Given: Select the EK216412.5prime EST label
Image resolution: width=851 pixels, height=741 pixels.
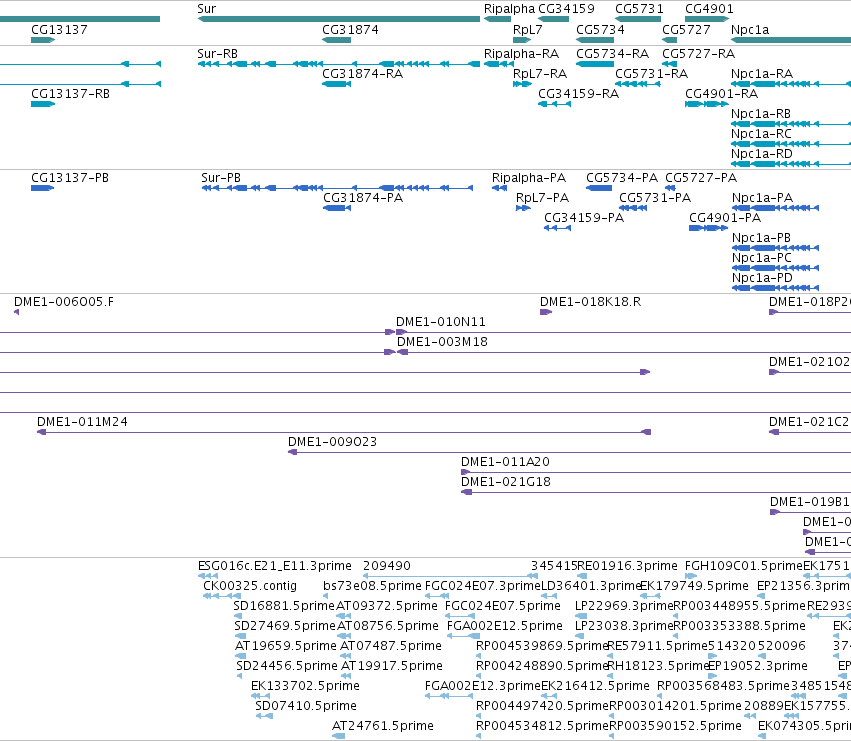Looking at the screenshot, I should click(x=595, y=686).
